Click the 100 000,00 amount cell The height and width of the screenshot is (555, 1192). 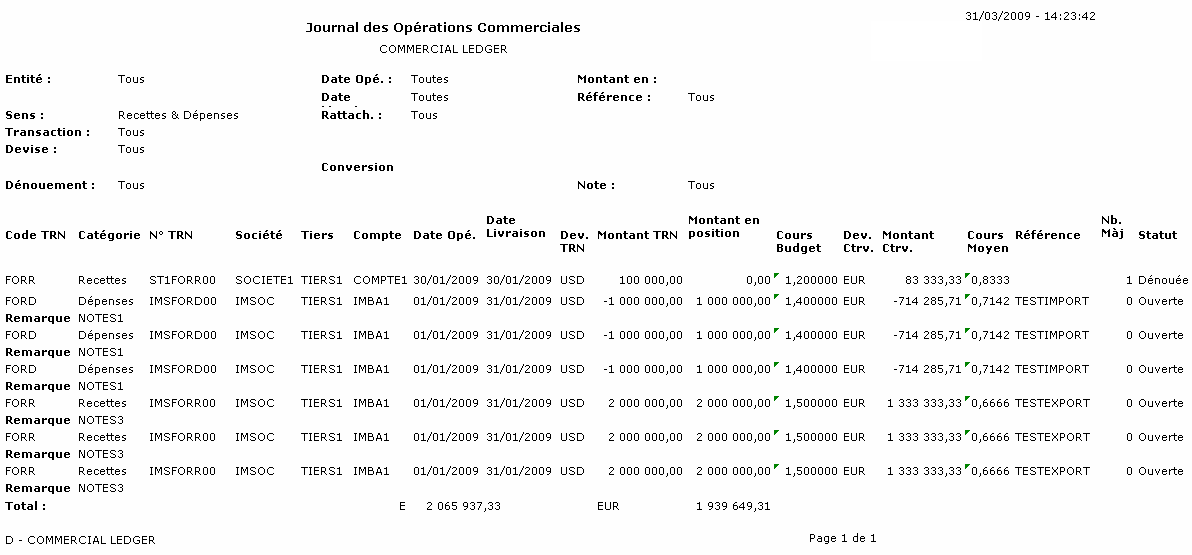tap(651, 281)
